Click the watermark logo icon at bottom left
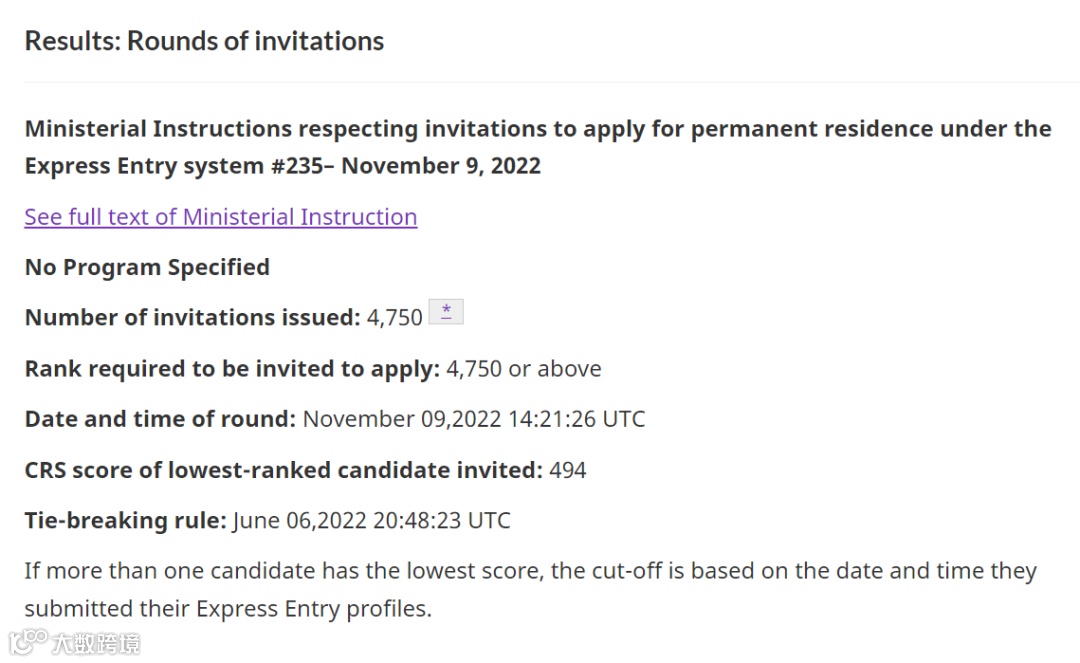Viewport: 1080px width, 663px height. 29,641
